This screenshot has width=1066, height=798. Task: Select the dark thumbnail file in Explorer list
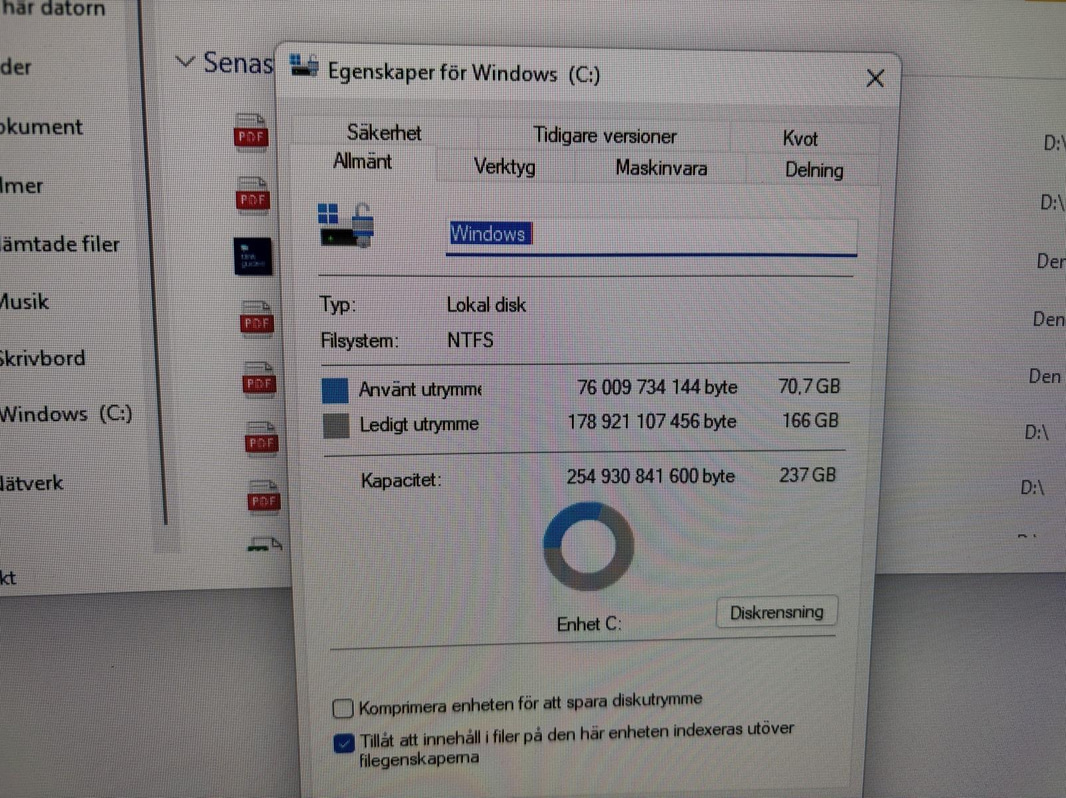(253, 256)
